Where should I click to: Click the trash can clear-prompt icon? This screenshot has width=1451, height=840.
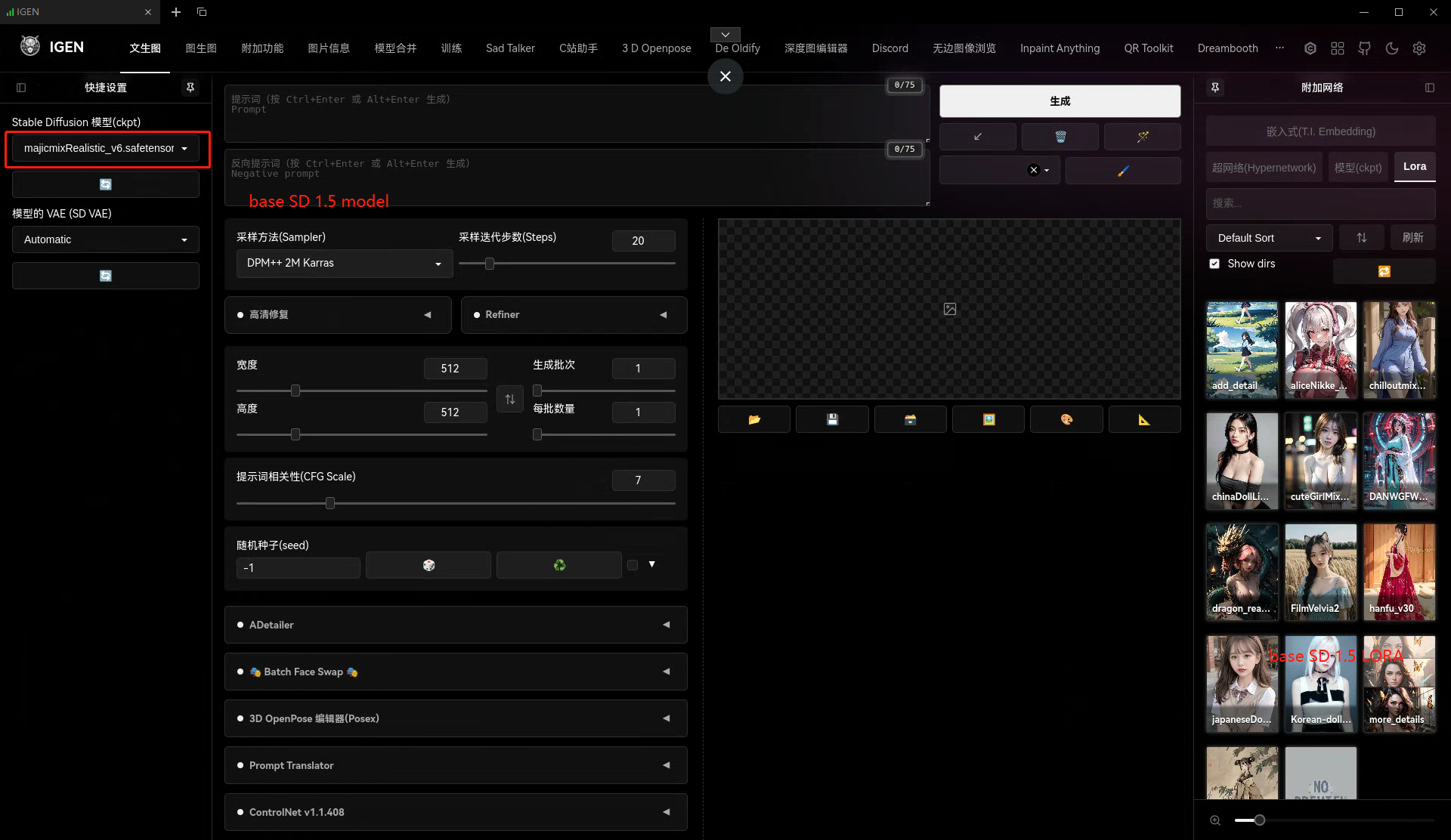click(1060, 137)
